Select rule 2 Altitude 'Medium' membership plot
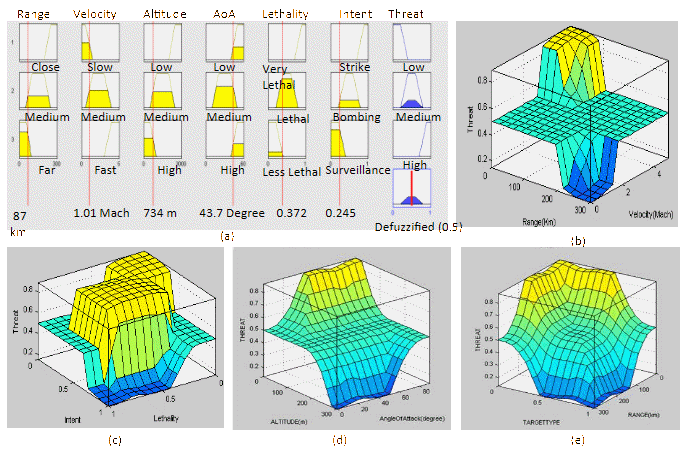This screenshot has height=453, width=680. [x=163, y=91]
